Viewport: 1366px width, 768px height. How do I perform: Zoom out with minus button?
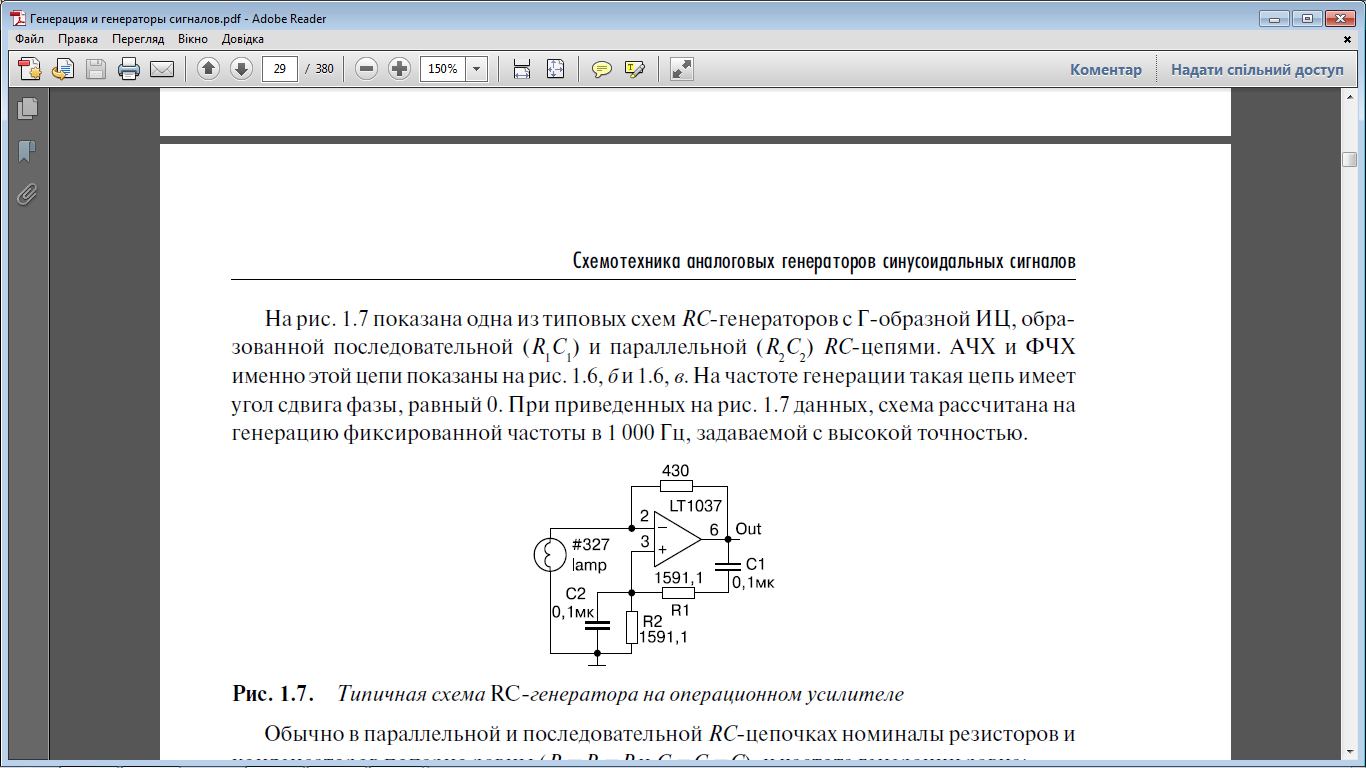(367, 69)
